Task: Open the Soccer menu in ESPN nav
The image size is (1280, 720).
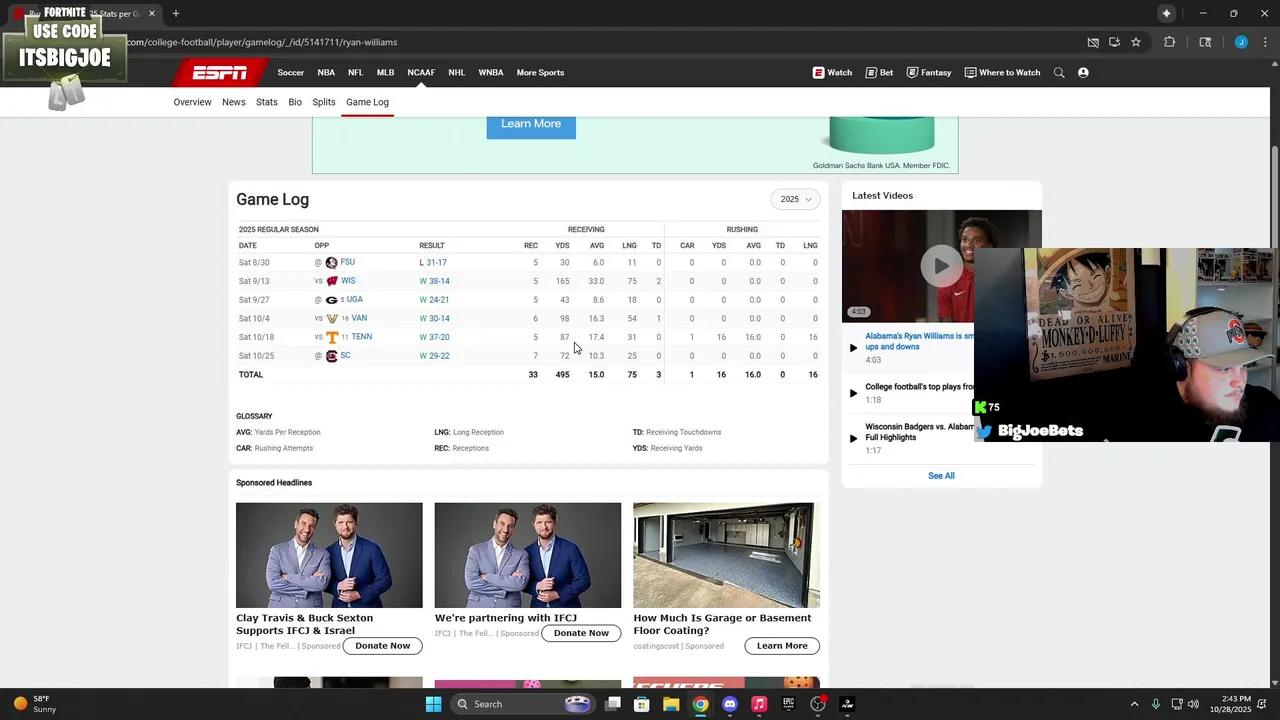Action: click(291, 72)
